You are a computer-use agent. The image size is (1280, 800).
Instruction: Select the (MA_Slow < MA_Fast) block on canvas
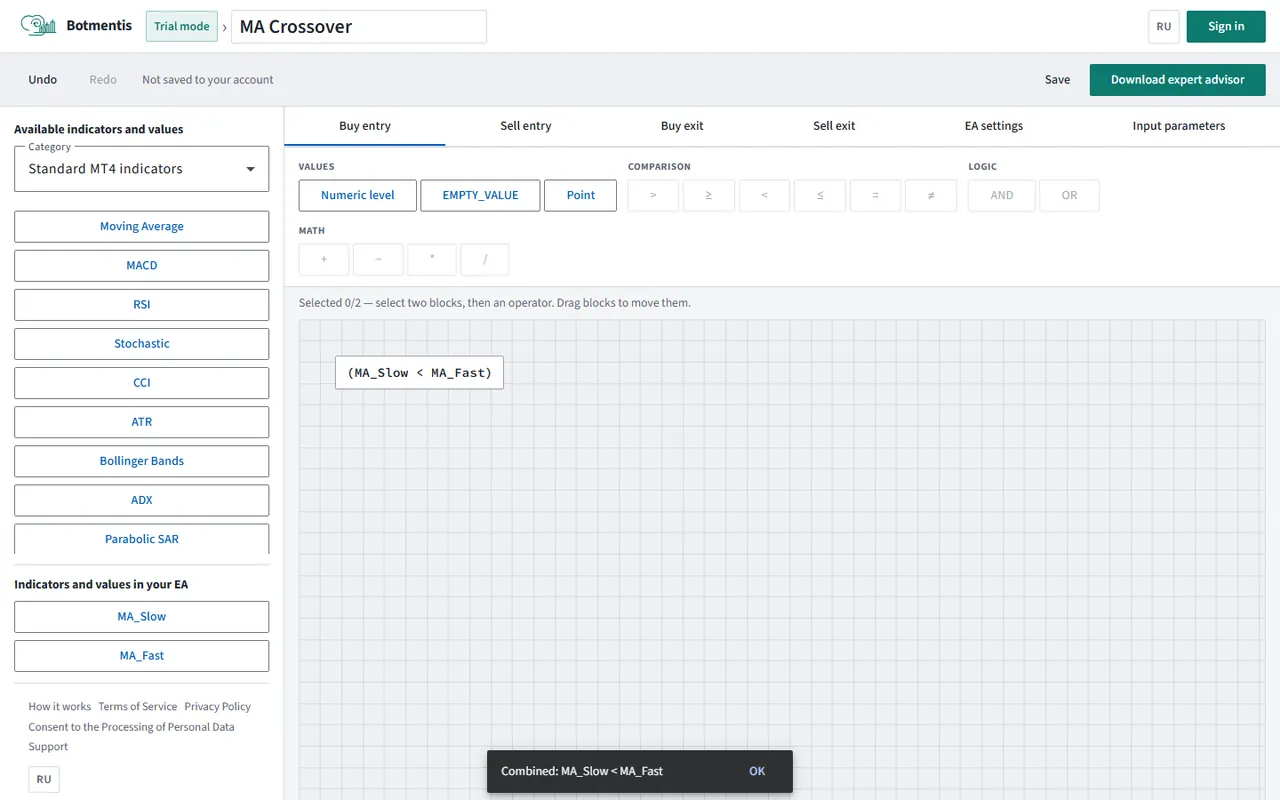pyautogui.click(x=420, y=373)
